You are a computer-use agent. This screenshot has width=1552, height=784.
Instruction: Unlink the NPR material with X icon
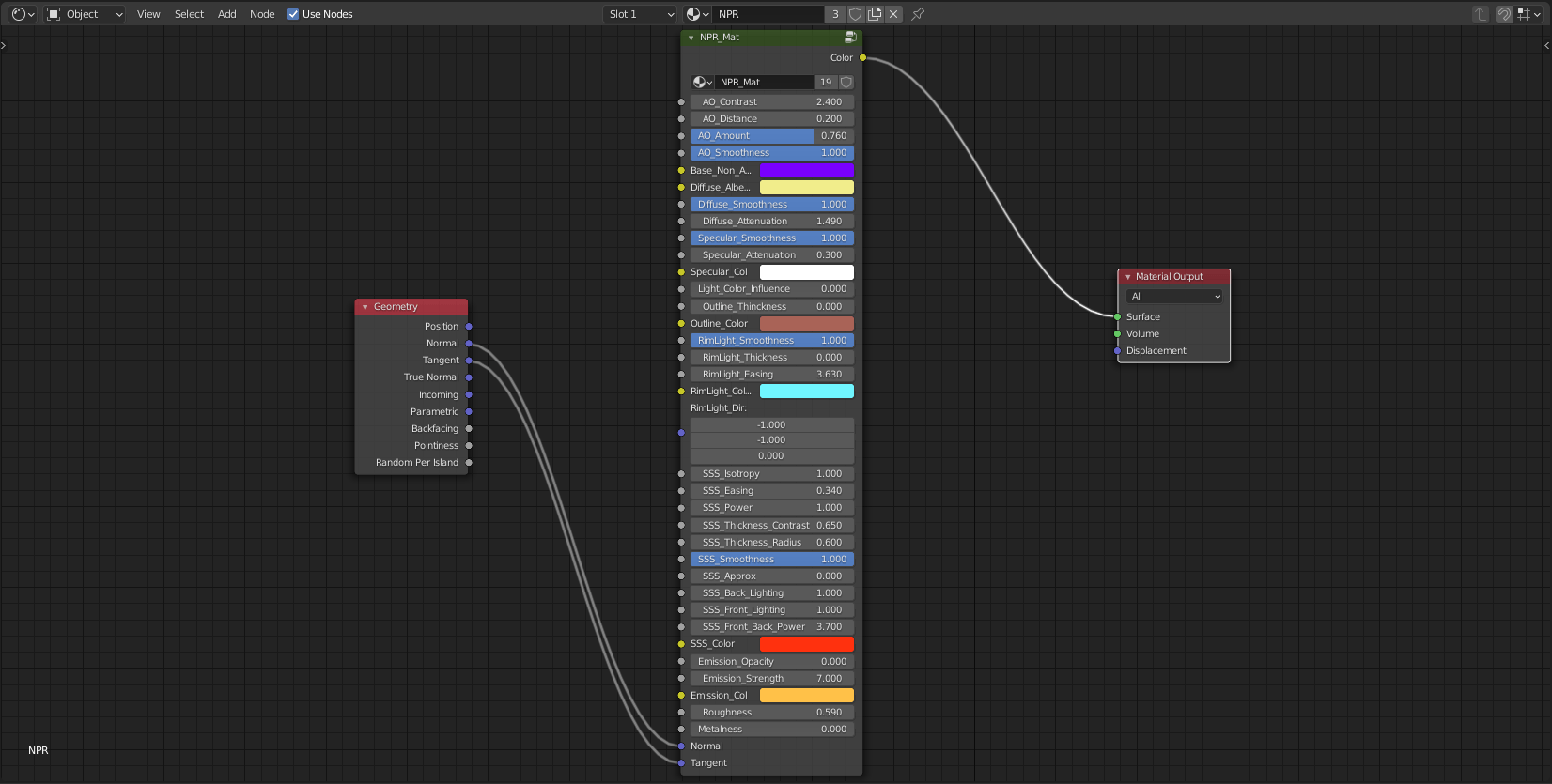pyautogui.click(x=893, y=14)
